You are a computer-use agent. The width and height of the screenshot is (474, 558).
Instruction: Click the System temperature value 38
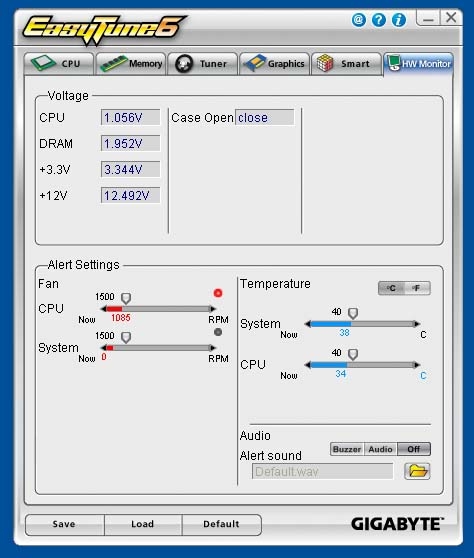pyautogui.click(x=344, y=333)
